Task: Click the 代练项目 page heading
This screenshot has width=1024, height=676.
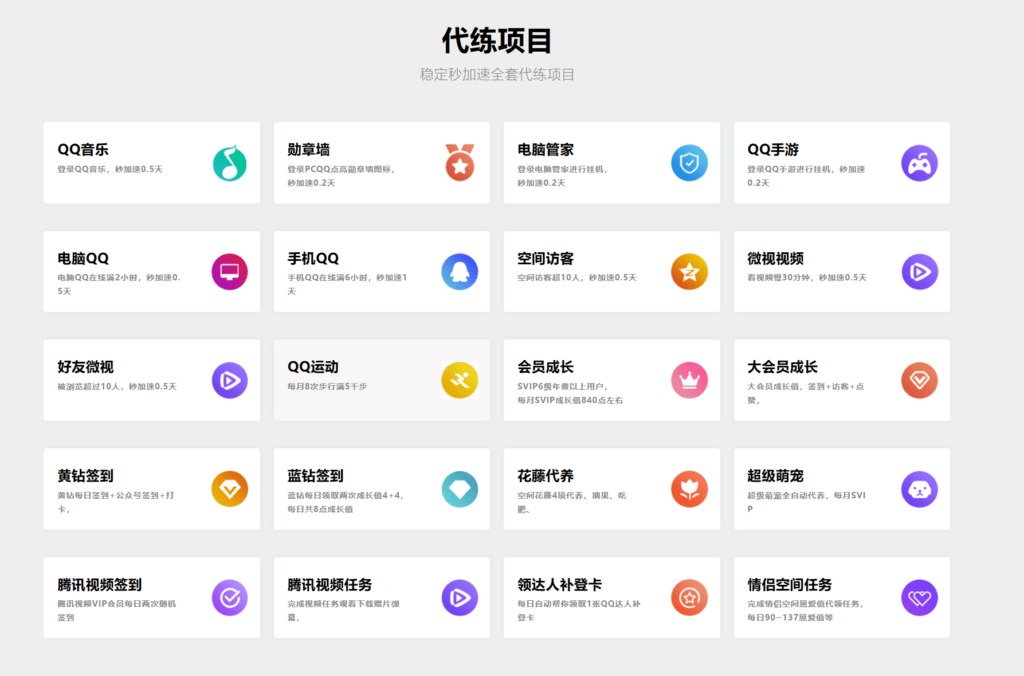Action: click(497, 40)
